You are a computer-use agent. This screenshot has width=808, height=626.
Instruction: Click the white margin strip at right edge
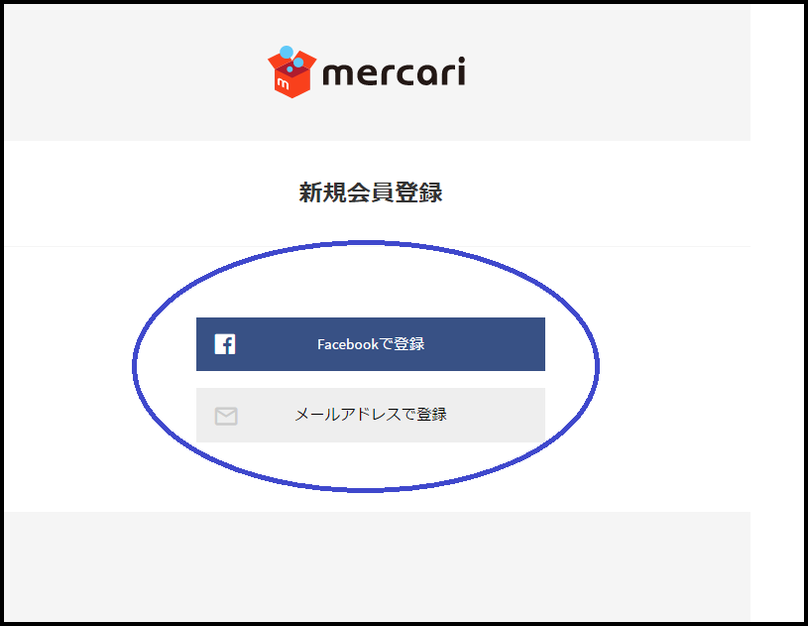pos(776,309)
